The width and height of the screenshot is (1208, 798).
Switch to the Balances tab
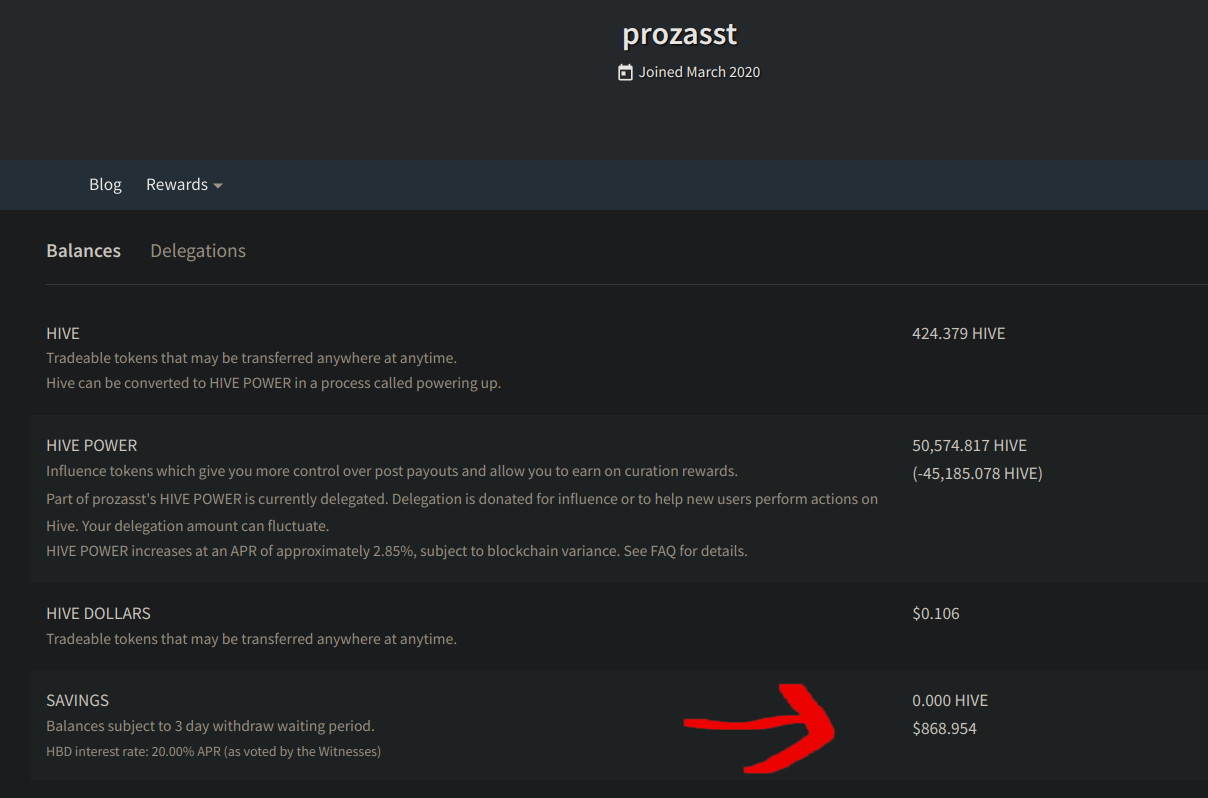83,250
